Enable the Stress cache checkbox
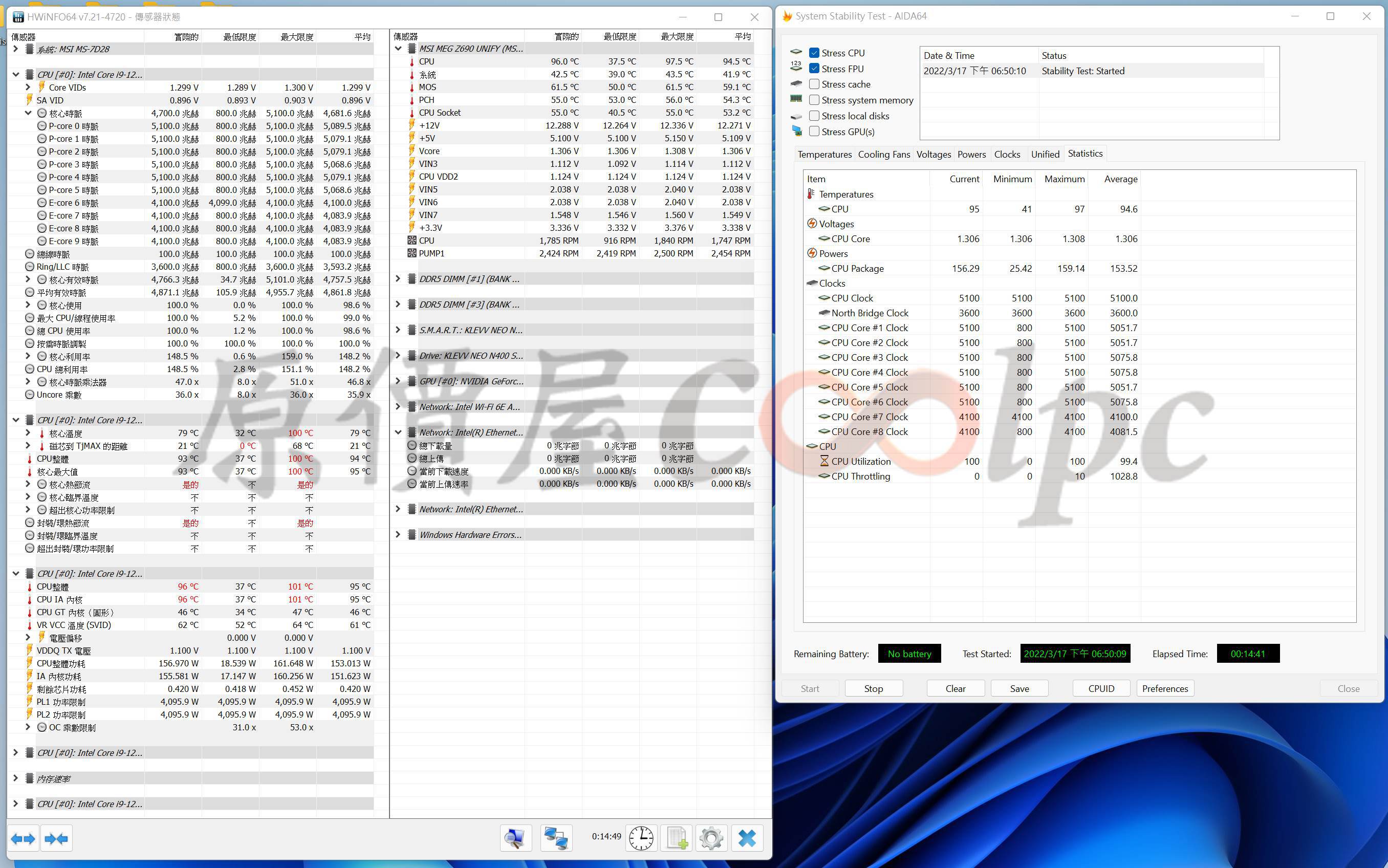The image size is (1388, 868). [x=814, y=84]
